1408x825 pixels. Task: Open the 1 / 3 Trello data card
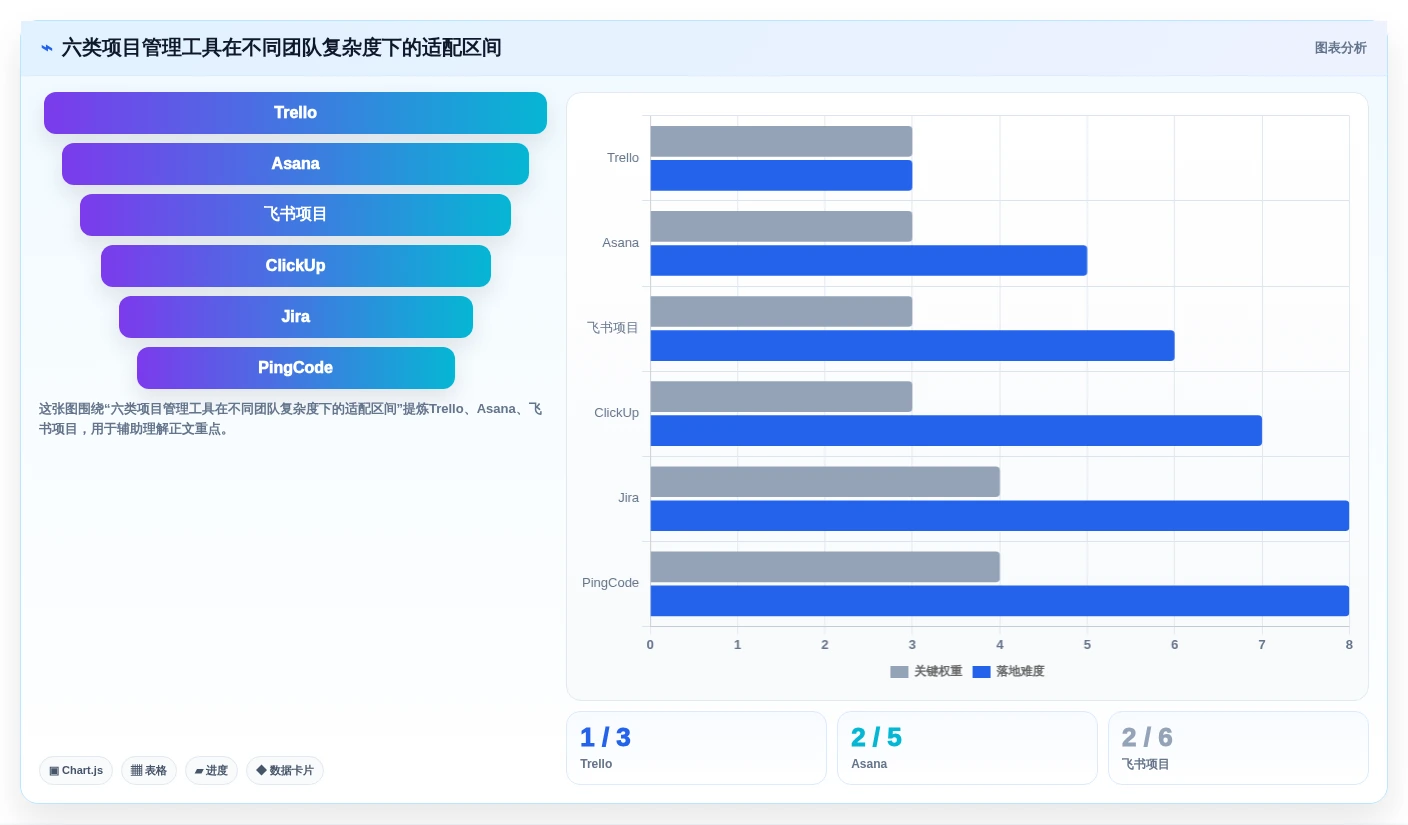pos(696,748)
